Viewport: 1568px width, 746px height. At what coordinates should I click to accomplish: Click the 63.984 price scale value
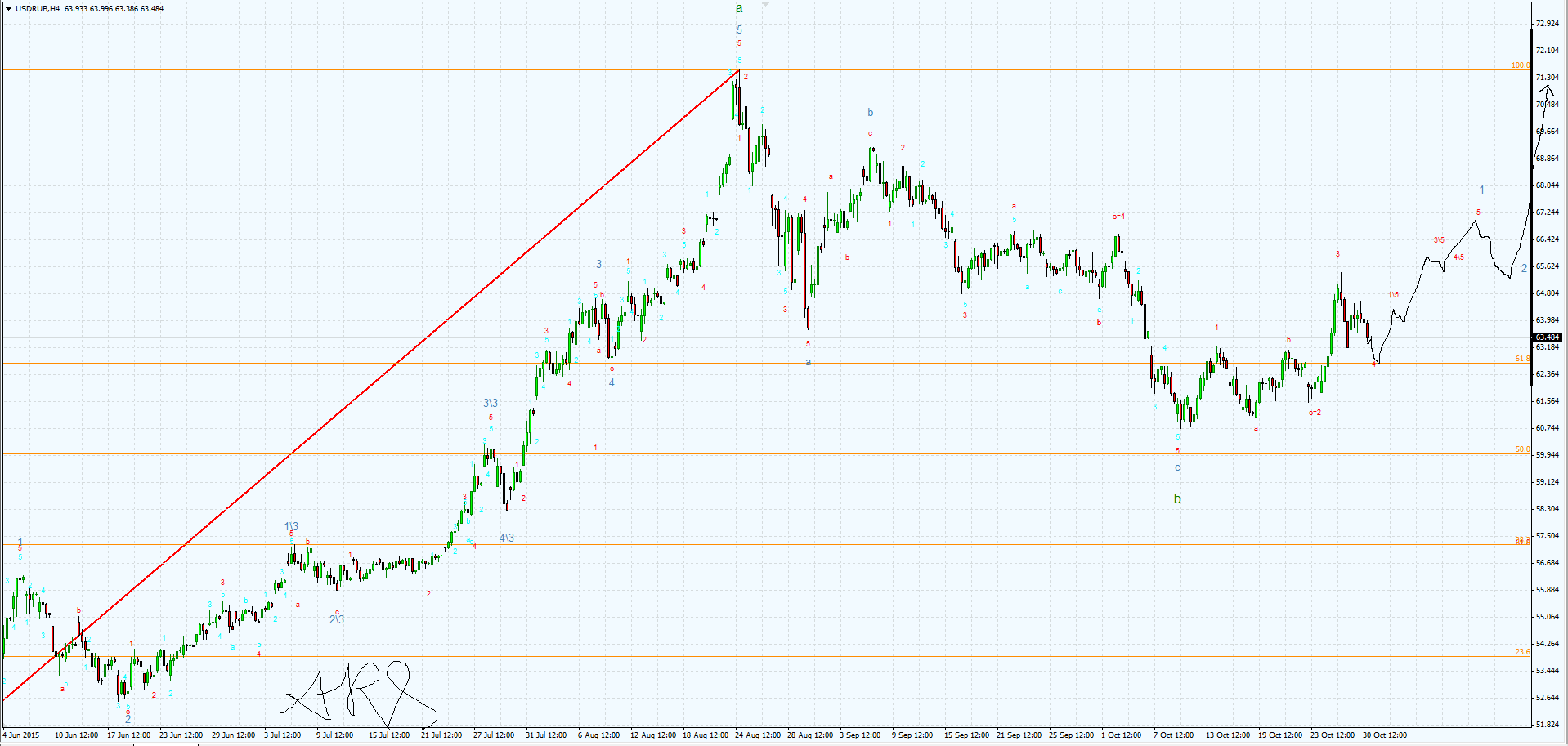(1547, 320)
